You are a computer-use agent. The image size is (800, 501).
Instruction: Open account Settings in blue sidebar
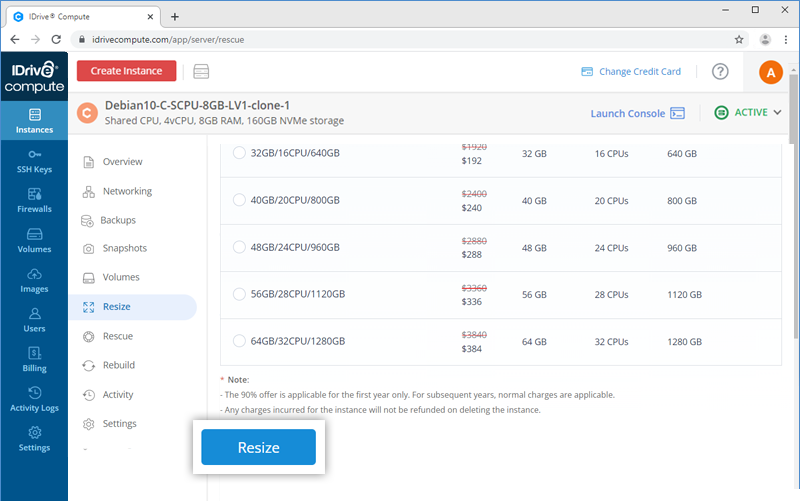coord(34,439)
